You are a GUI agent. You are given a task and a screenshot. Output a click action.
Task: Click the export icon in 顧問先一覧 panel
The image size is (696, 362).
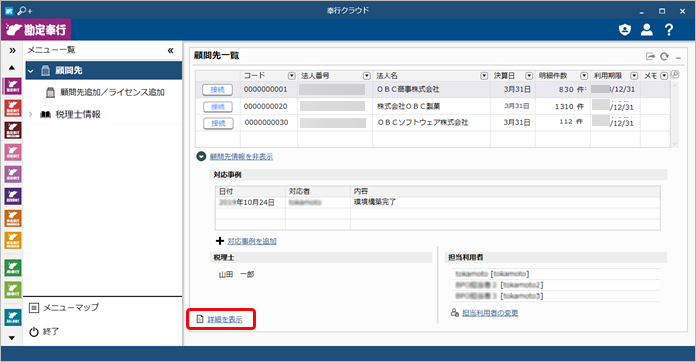point(650,56)
